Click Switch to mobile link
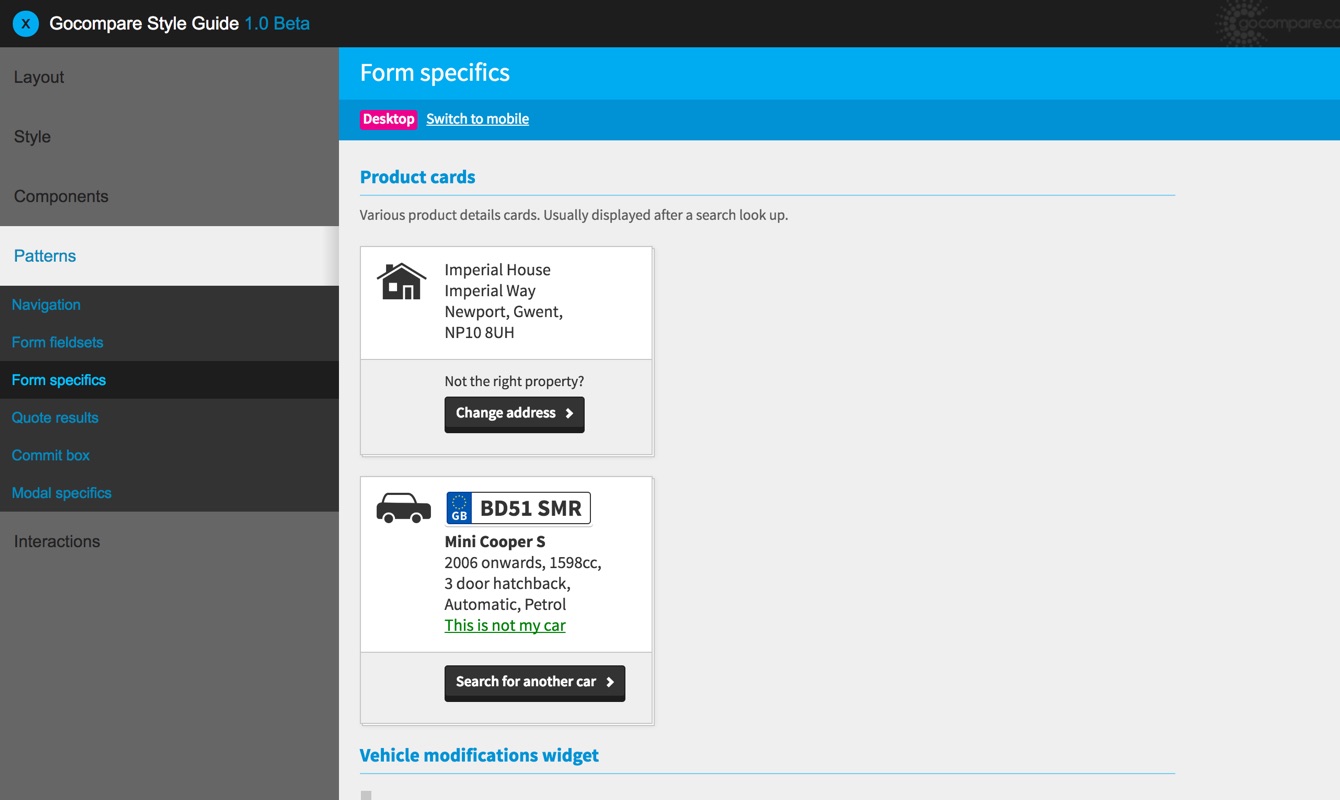The image size is (1340, 800). pyautogui.click(x=477, y=119)
